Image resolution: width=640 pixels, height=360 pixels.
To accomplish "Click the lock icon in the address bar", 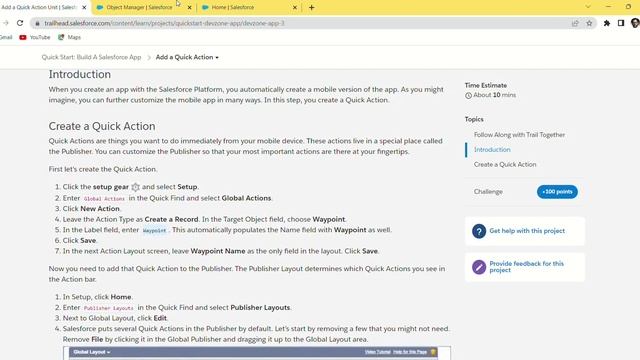I will click(x=38, y=23).
